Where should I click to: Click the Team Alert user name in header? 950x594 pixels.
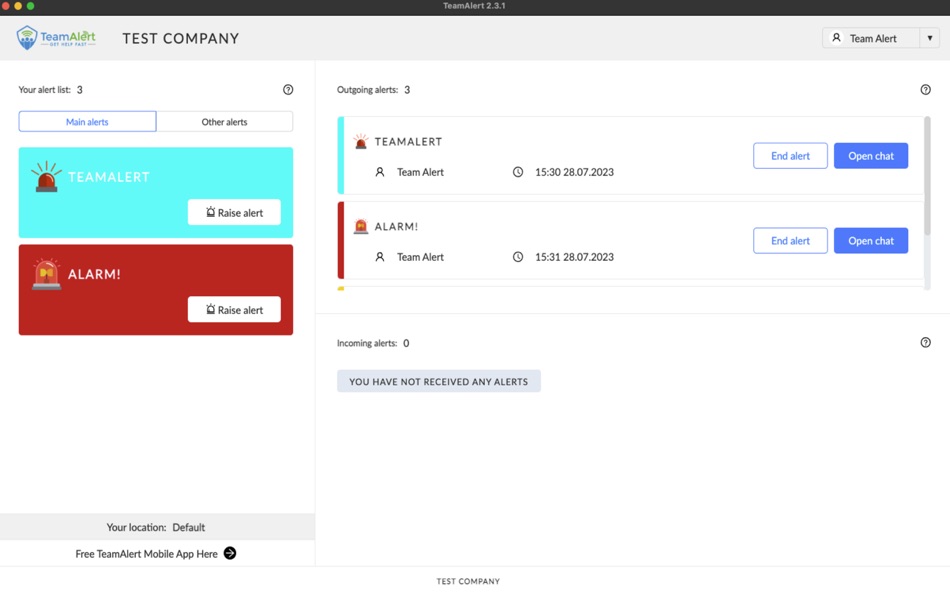(873, 38)
